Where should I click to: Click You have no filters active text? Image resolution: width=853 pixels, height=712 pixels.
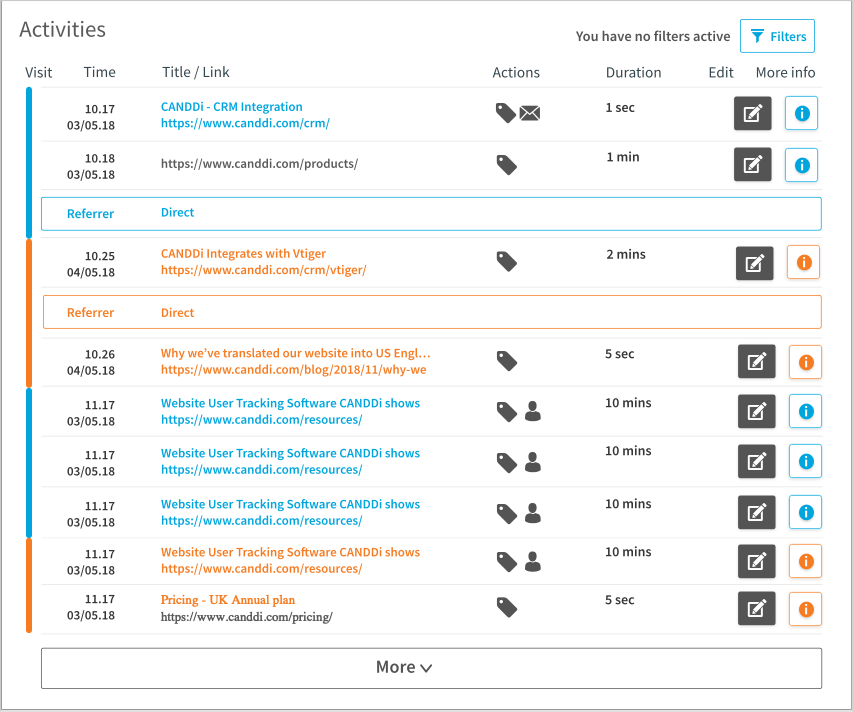pyautogui.click(x=653, y=36)
